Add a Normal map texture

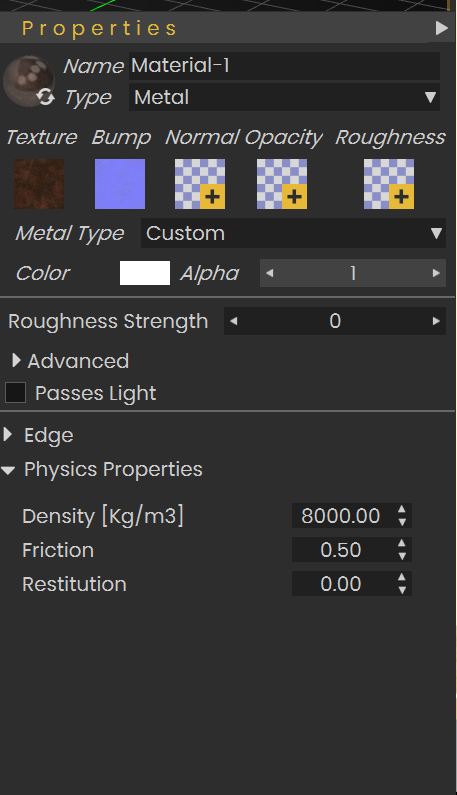[x=200, y=184]
